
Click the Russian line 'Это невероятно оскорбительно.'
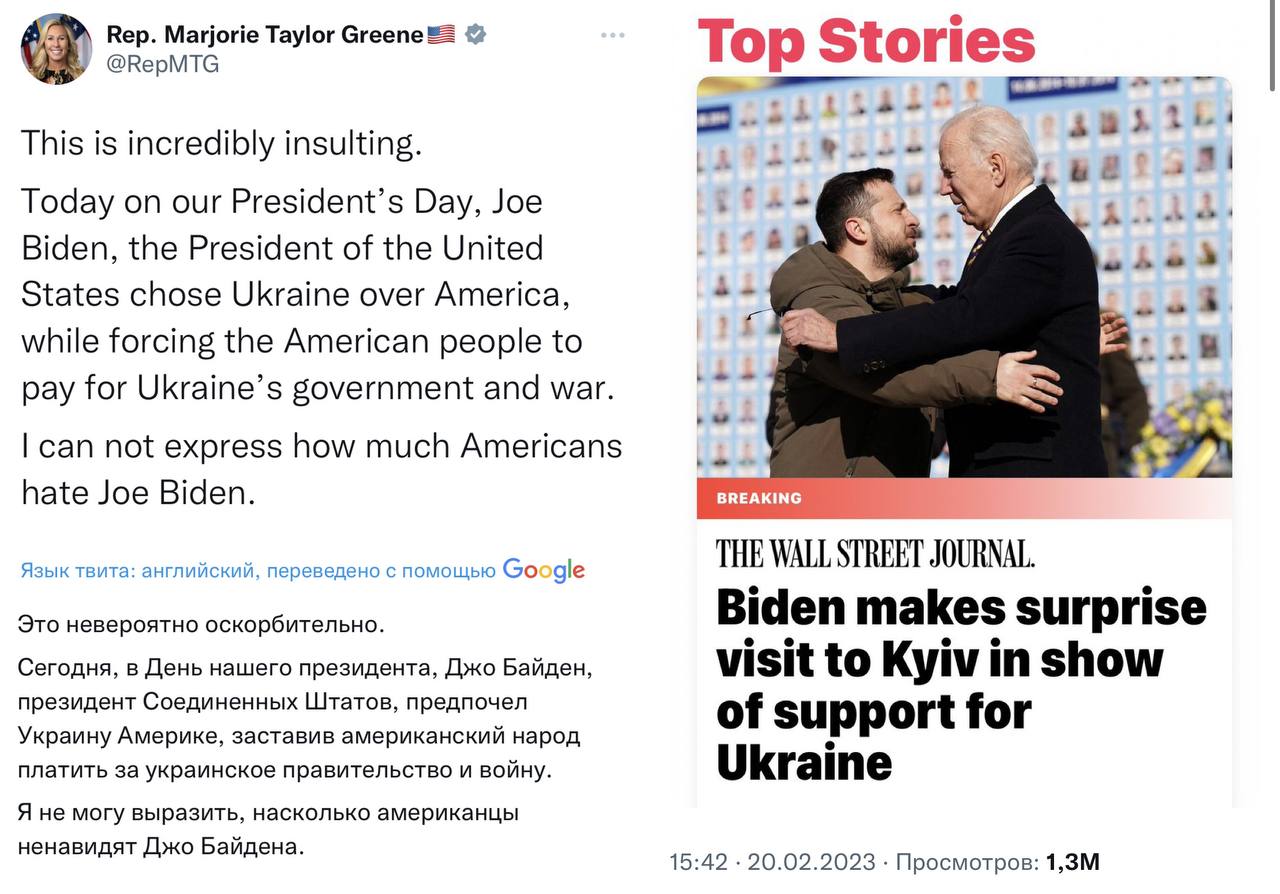click(201, 625)
